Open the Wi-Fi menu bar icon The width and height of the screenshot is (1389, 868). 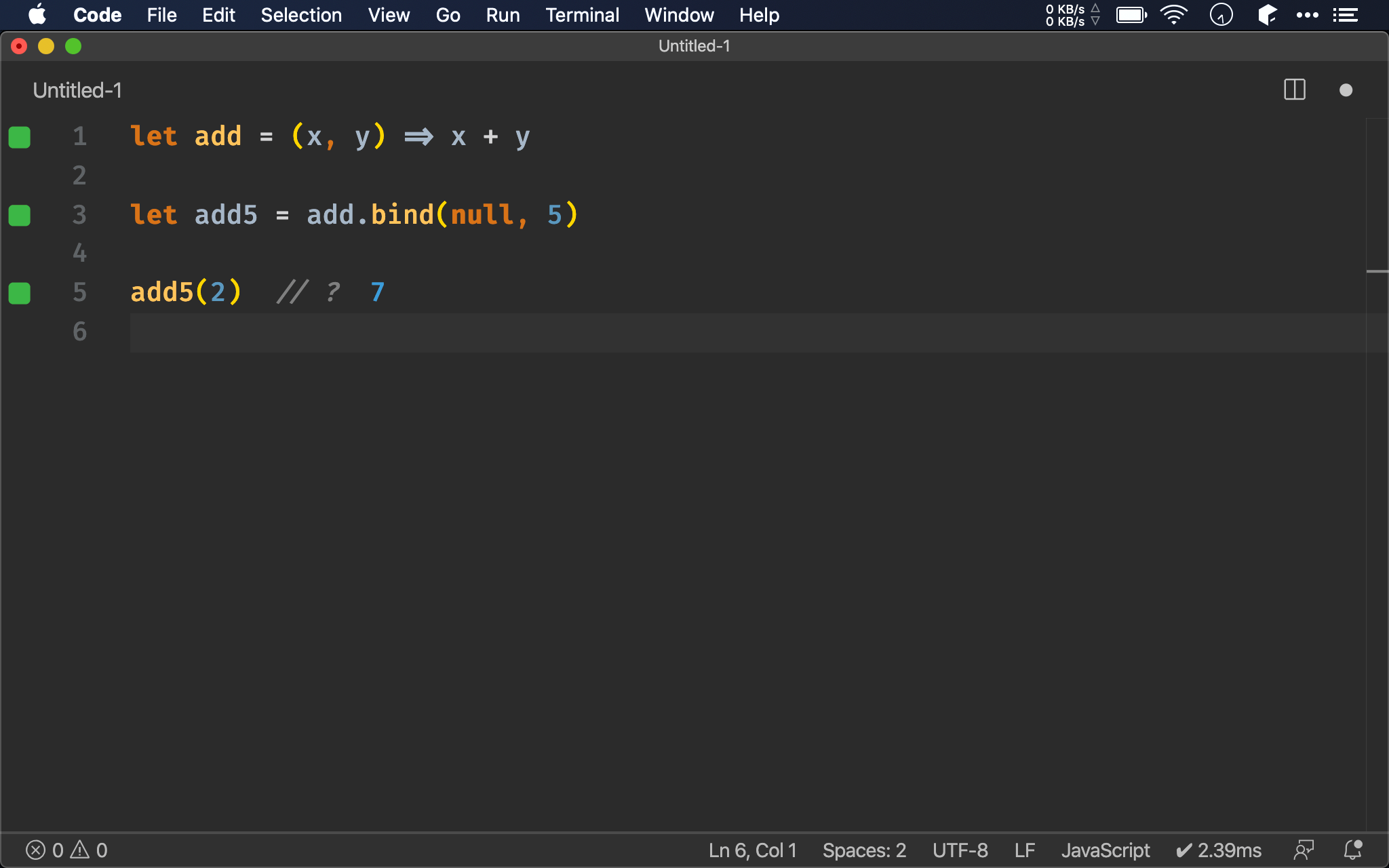(x=1173, y=15)
